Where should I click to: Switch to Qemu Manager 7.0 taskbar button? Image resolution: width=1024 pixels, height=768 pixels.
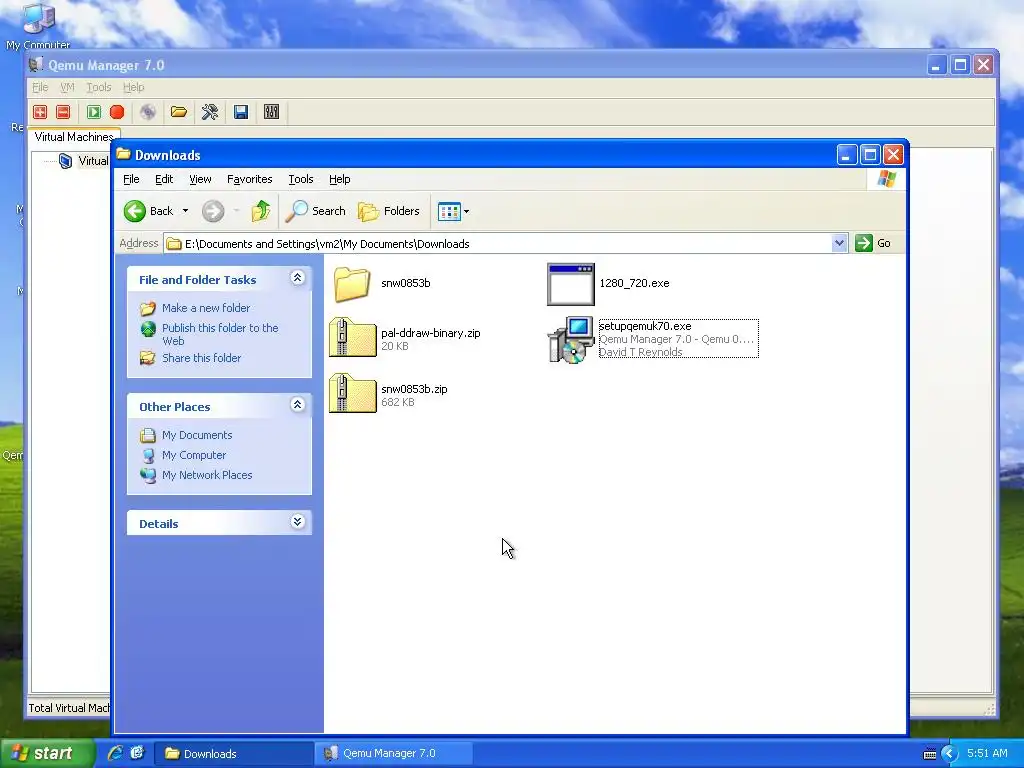(x=392, y=753)
